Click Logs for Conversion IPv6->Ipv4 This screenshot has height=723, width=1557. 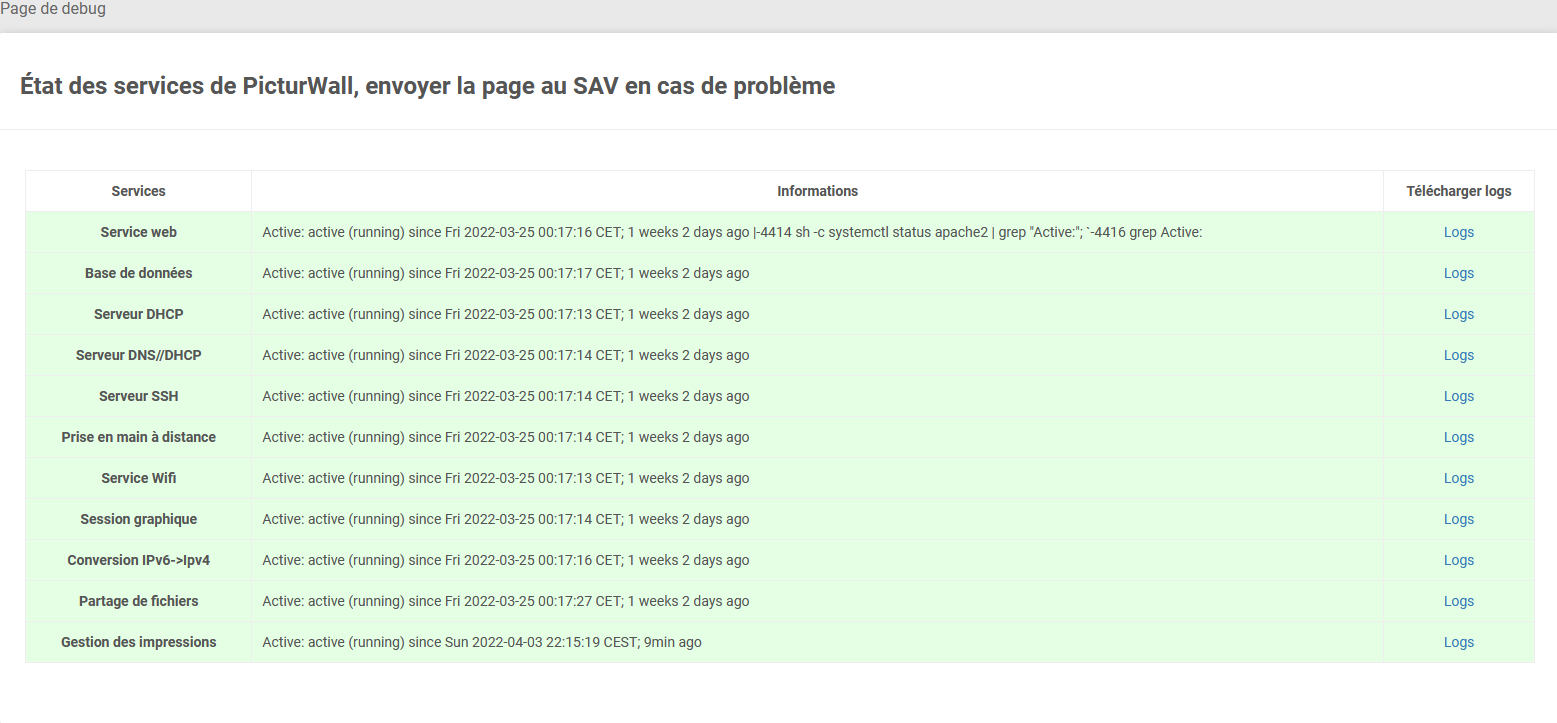1458,560
